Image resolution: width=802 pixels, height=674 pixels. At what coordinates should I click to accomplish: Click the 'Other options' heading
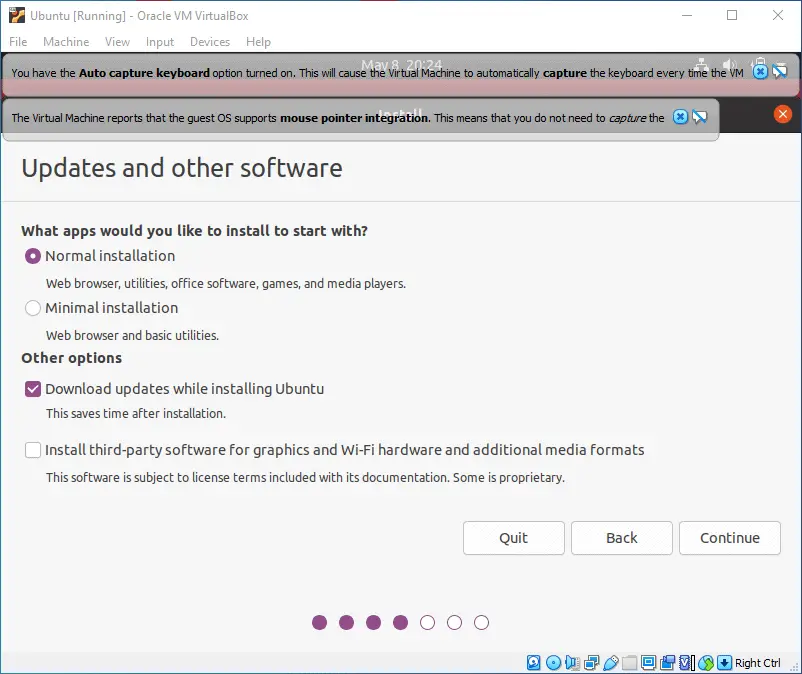[72, 358]
